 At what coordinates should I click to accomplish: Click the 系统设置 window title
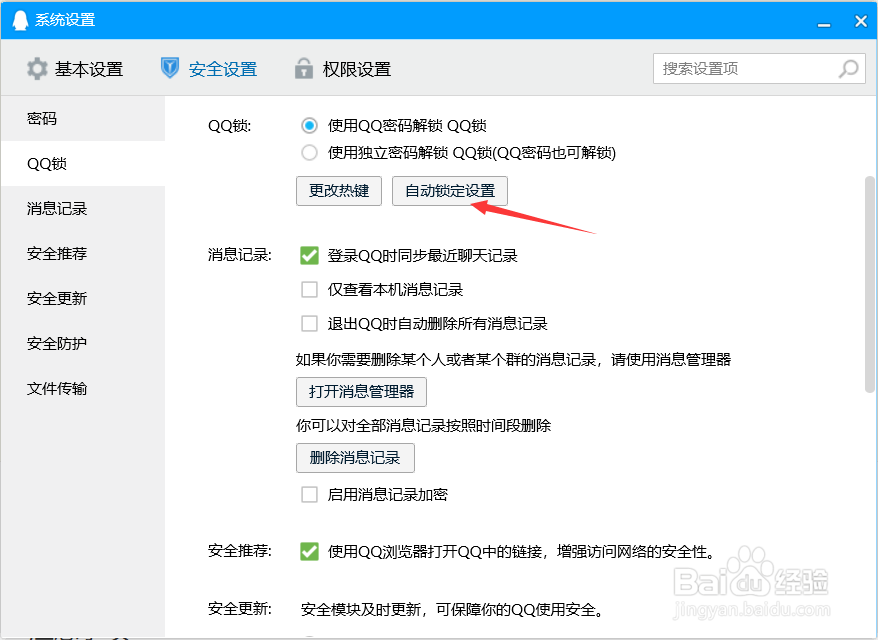point(65,20)
